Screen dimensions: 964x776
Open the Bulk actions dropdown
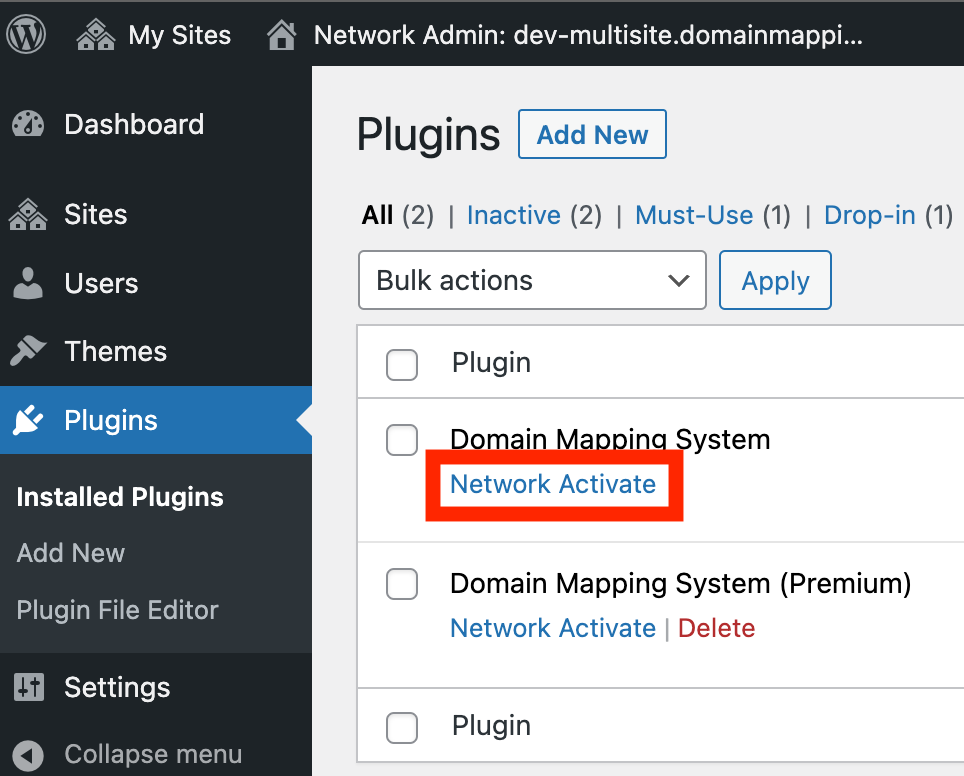click(x=532, y=281)
